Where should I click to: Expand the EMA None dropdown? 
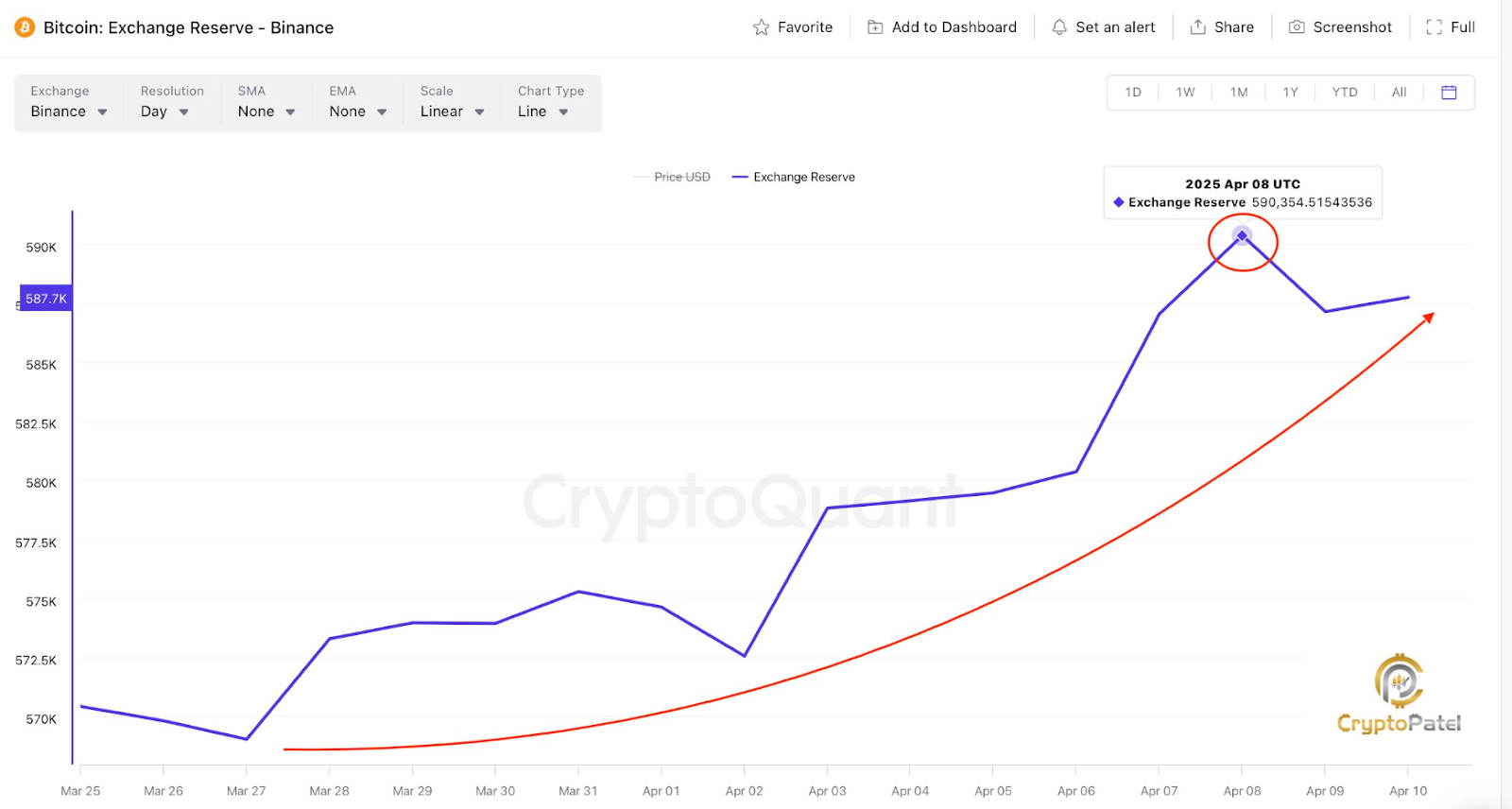tap(358, 102)
